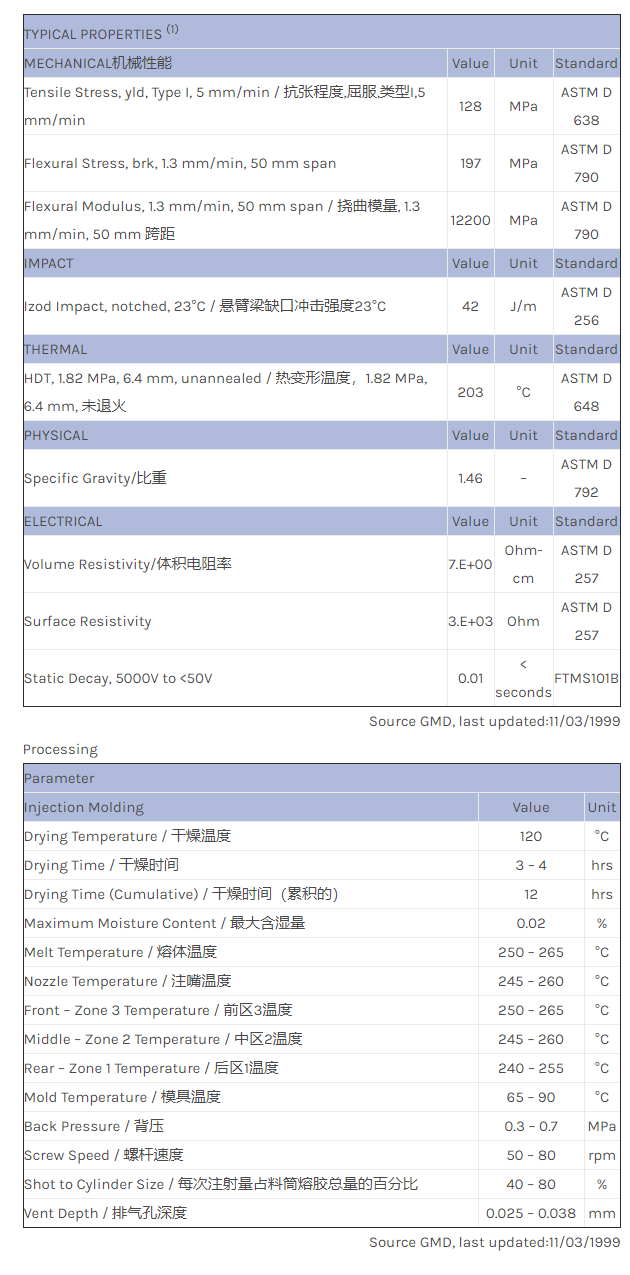Click the Processing section heading
This screenshot has width=630, height=1275.
coord(61,749)
